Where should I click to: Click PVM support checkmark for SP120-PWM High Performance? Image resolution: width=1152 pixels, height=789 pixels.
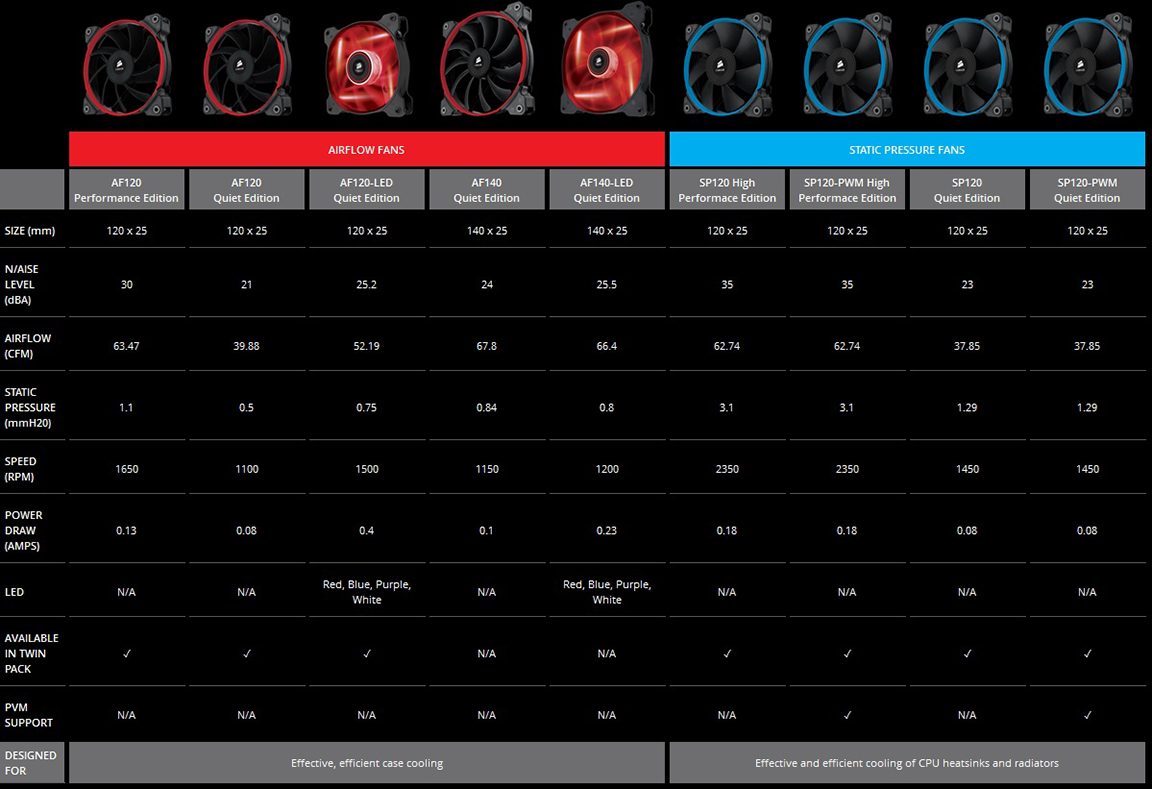pos(847,715)
